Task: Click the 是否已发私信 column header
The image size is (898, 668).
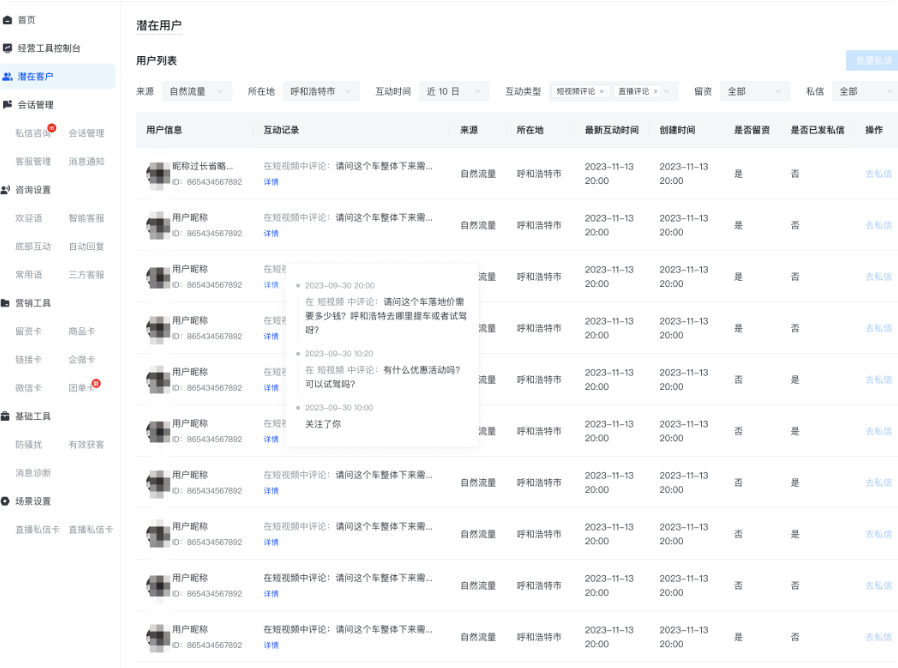Action: (817, 130)
